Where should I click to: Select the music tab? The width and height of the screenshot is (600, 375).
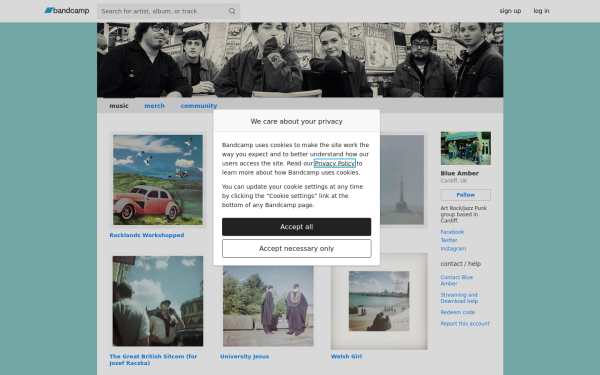click(119, 106)
